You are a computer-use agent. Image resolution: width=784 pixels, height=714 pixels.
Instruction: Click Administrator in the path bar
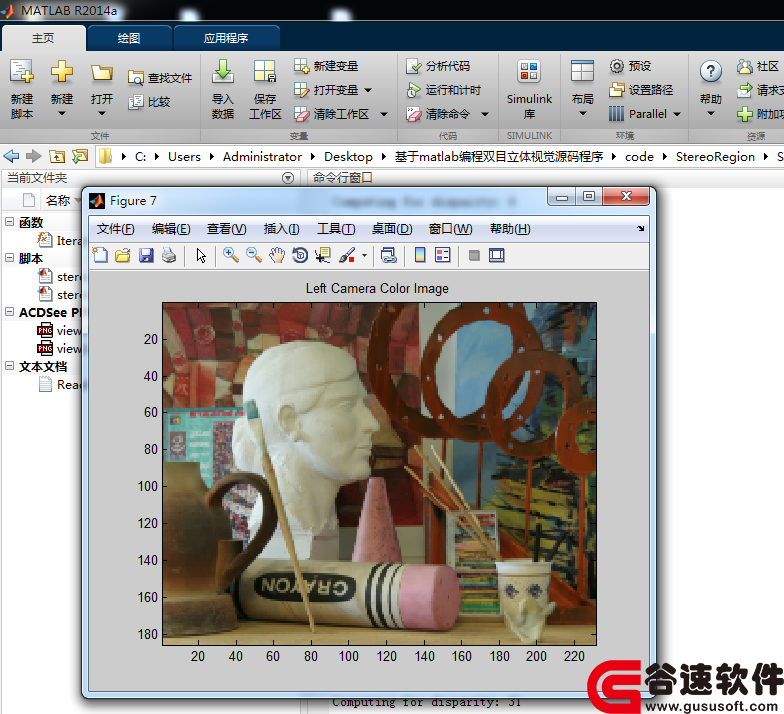point(262,156)
